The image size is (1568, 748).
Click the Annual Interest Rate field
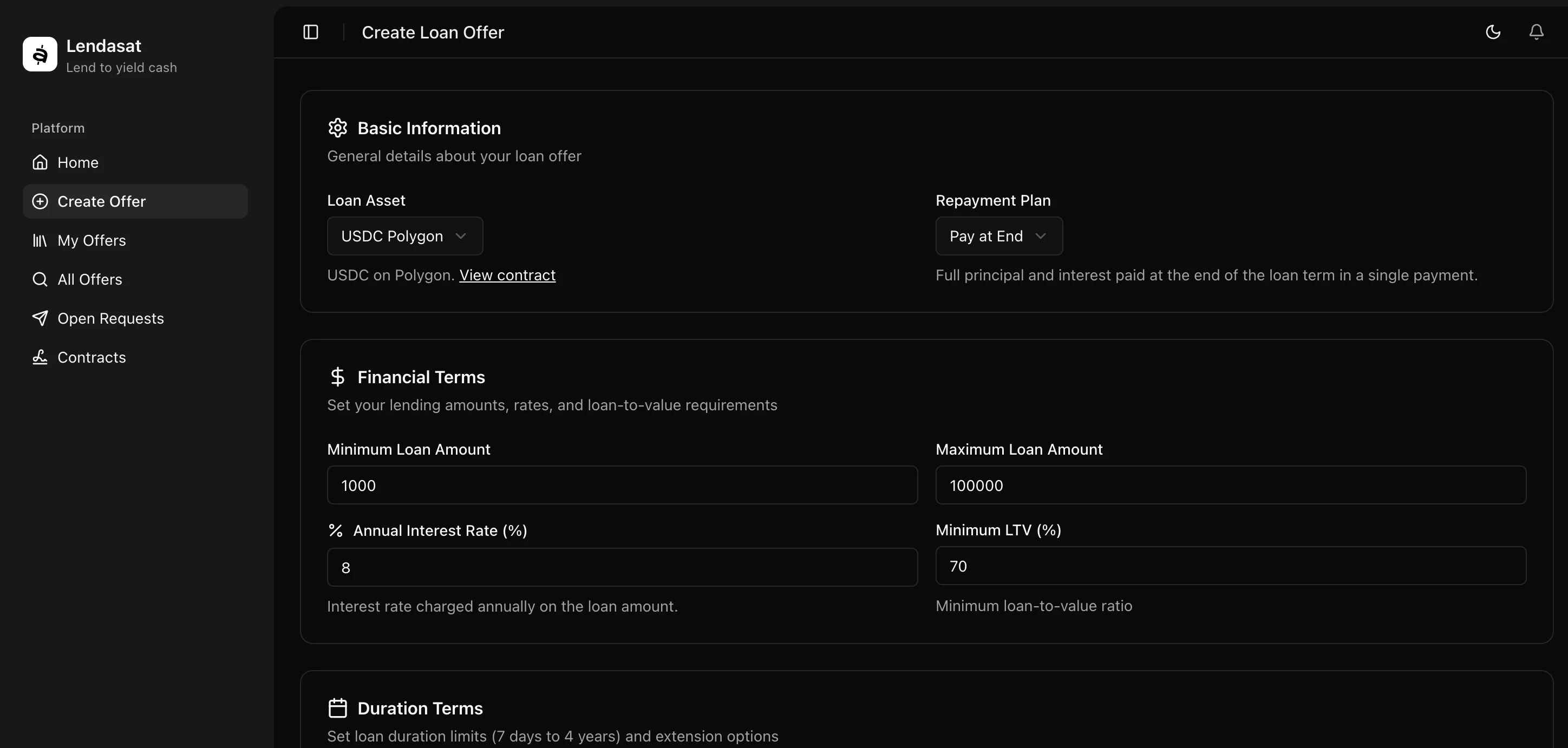pos(622,567)
